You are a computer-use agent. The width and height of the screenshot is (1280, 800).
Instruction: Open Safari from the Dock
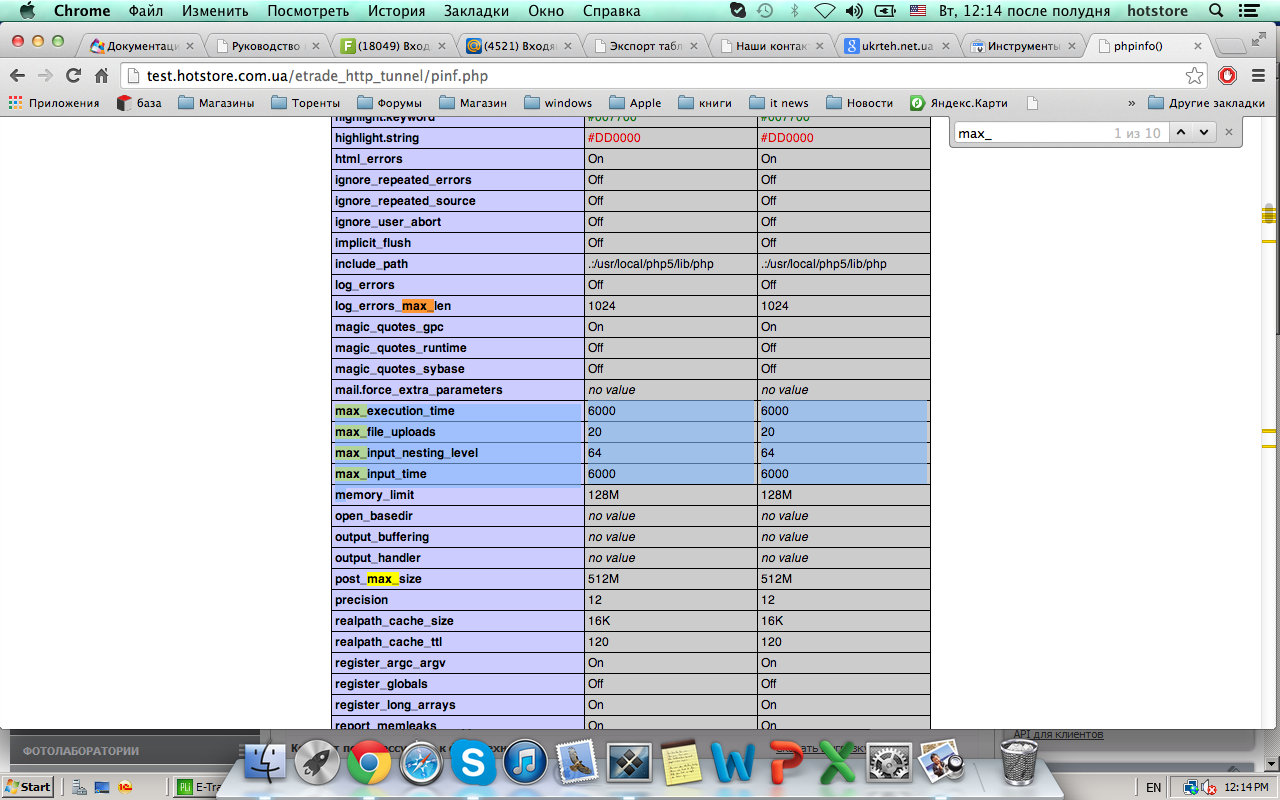(x=421, y=764)
